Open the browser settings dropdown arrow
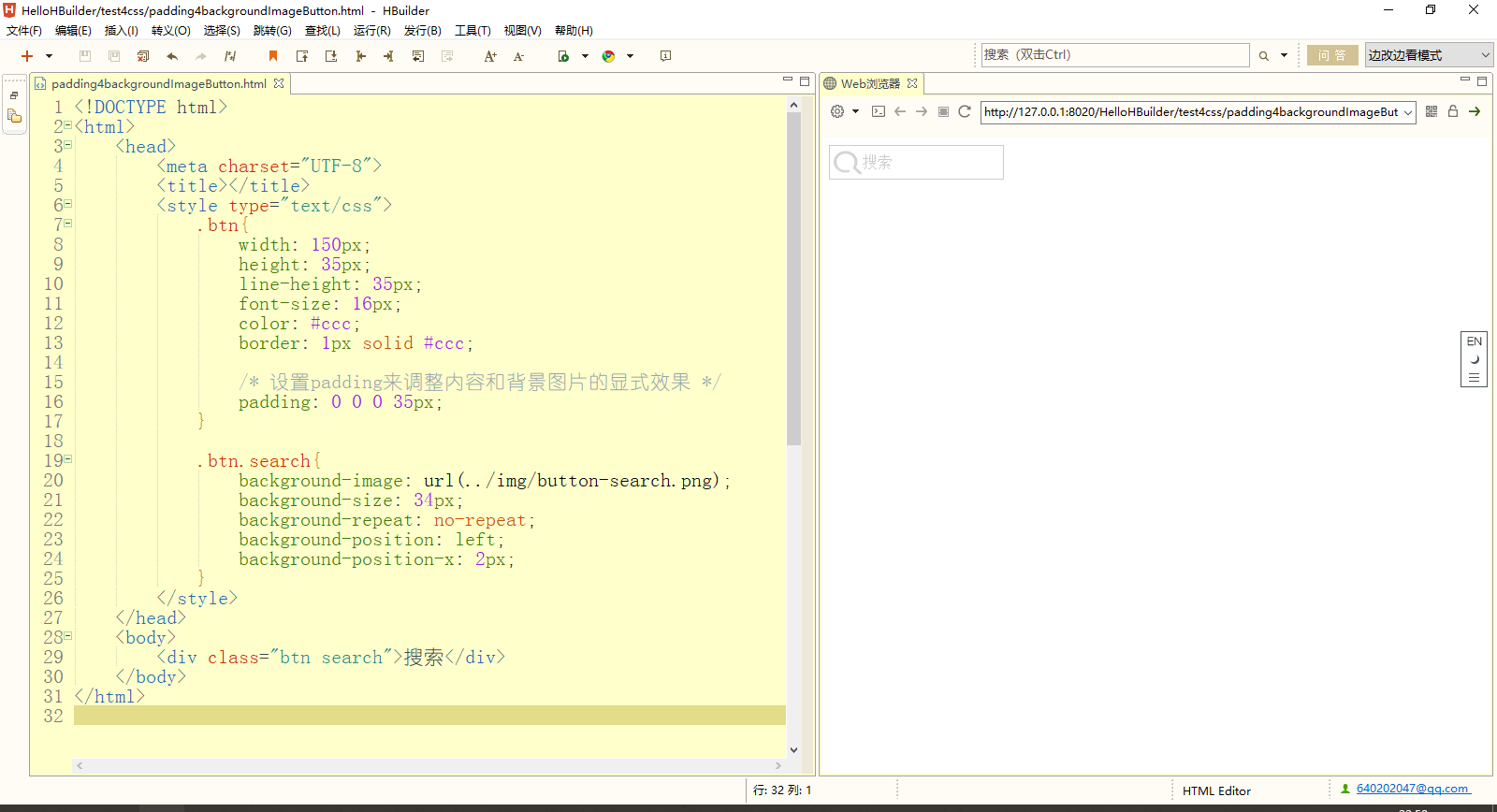 (x=855, y=111)
